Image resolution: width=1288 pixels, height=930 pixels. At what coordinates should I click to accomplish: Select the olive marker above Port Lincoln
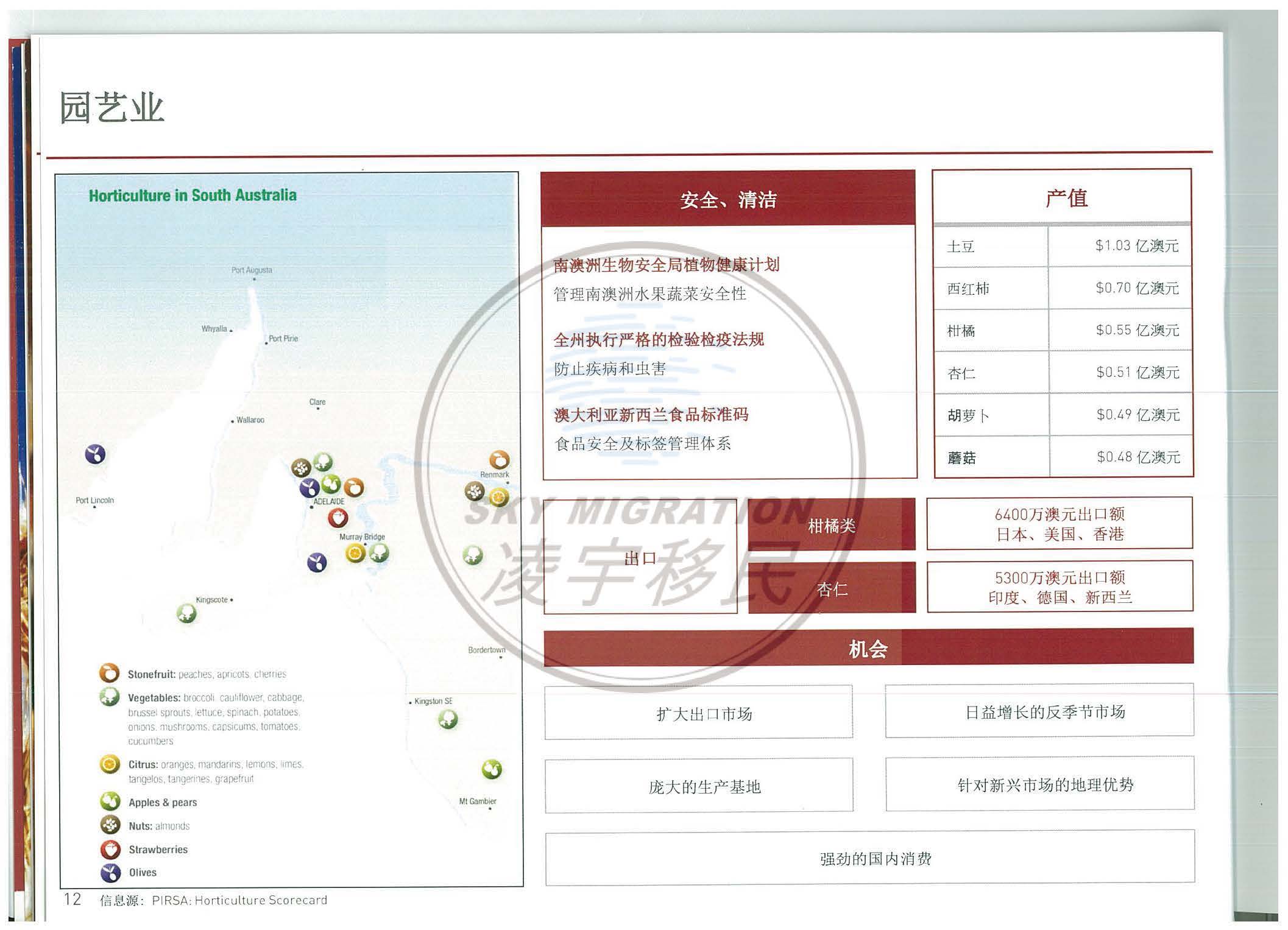pyautogui.click(x=95, y=454)
